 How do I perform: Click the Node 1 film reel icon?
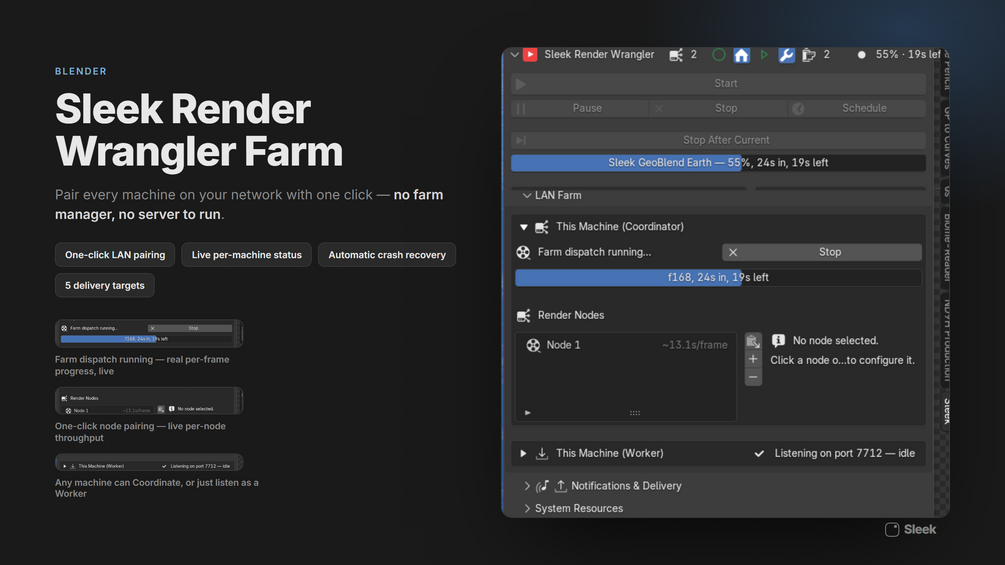[533, 345]
